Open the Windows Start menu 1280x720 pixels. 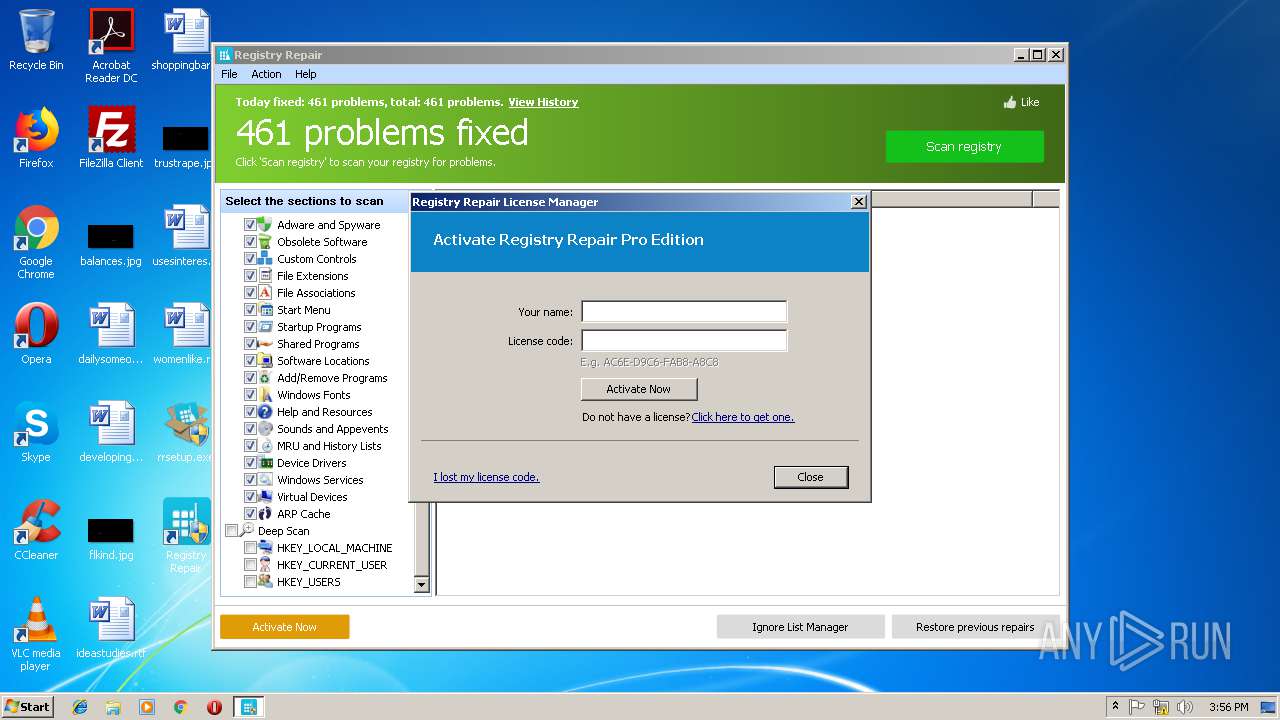tap(28, 706)
